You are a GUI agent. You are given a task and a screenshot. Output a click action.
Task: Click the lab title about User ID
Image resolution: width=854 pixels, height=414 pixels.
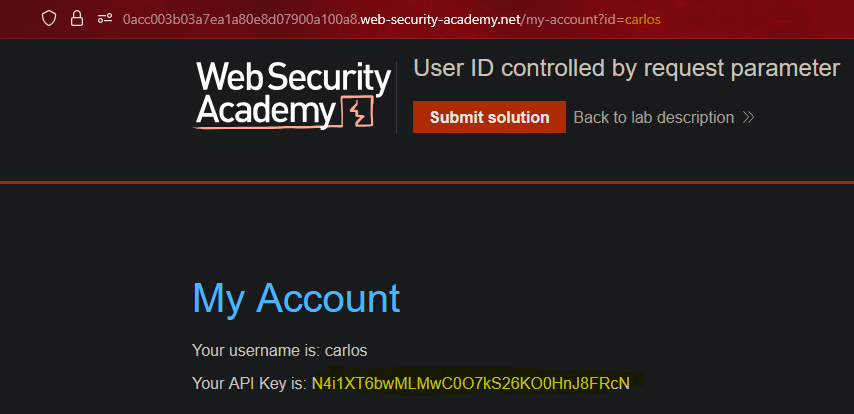pos(626,68)
